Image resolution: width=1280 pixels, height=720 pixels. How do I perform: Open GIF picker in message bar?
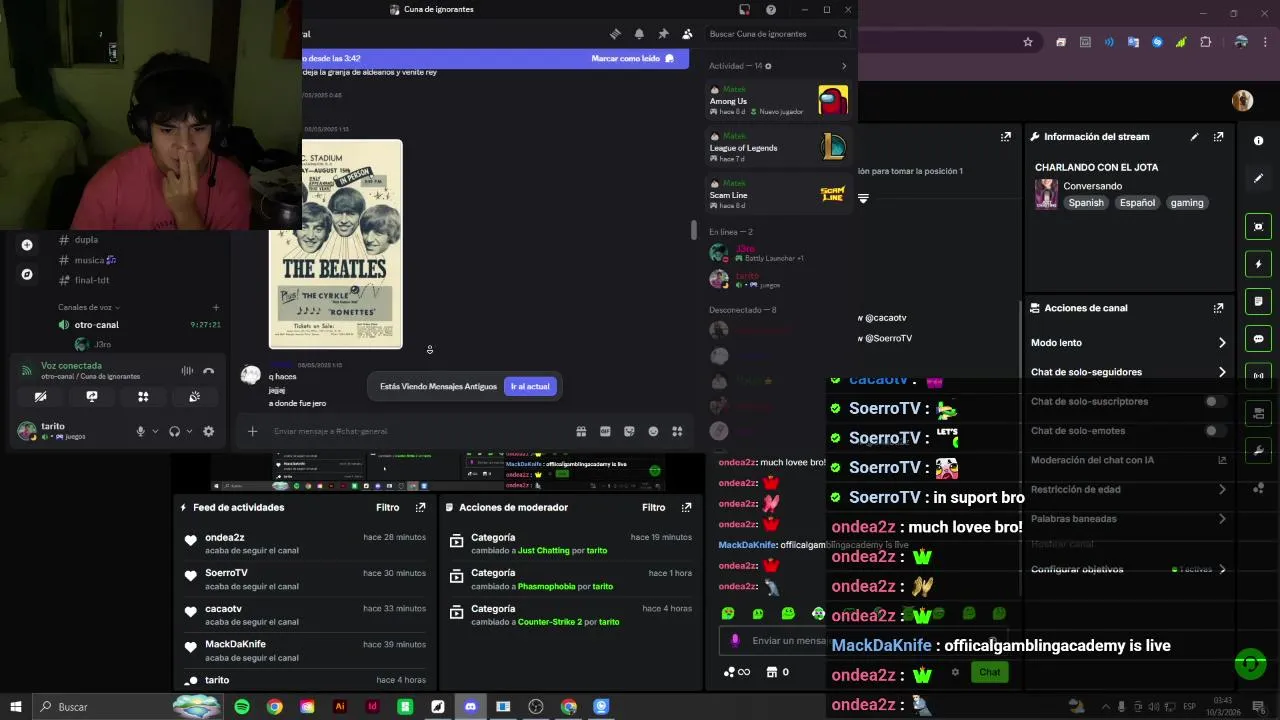point(605,431)
